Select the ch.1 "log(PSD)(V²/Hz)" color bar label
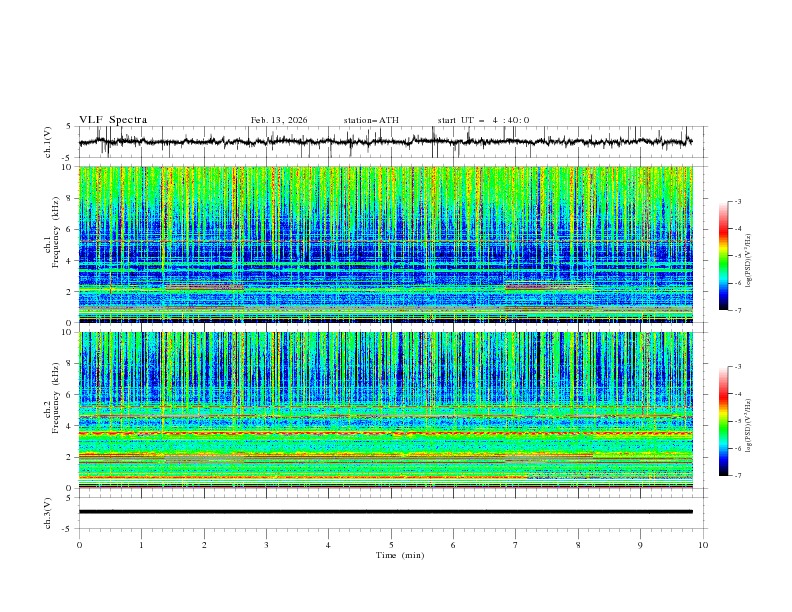792x612 pixels. tap(749, 261)
